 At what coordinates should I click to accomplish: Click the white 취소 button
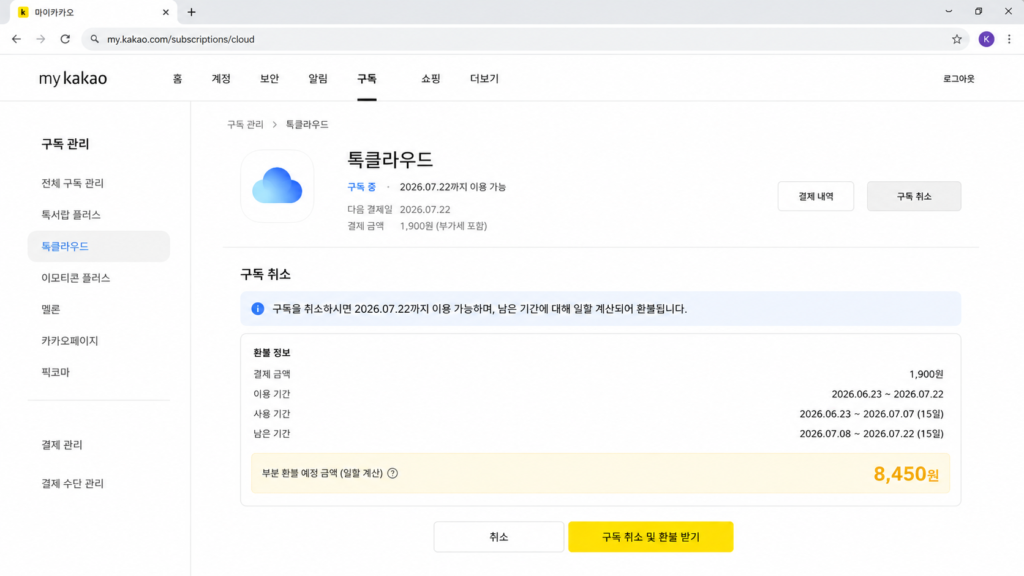coord(498,537)
